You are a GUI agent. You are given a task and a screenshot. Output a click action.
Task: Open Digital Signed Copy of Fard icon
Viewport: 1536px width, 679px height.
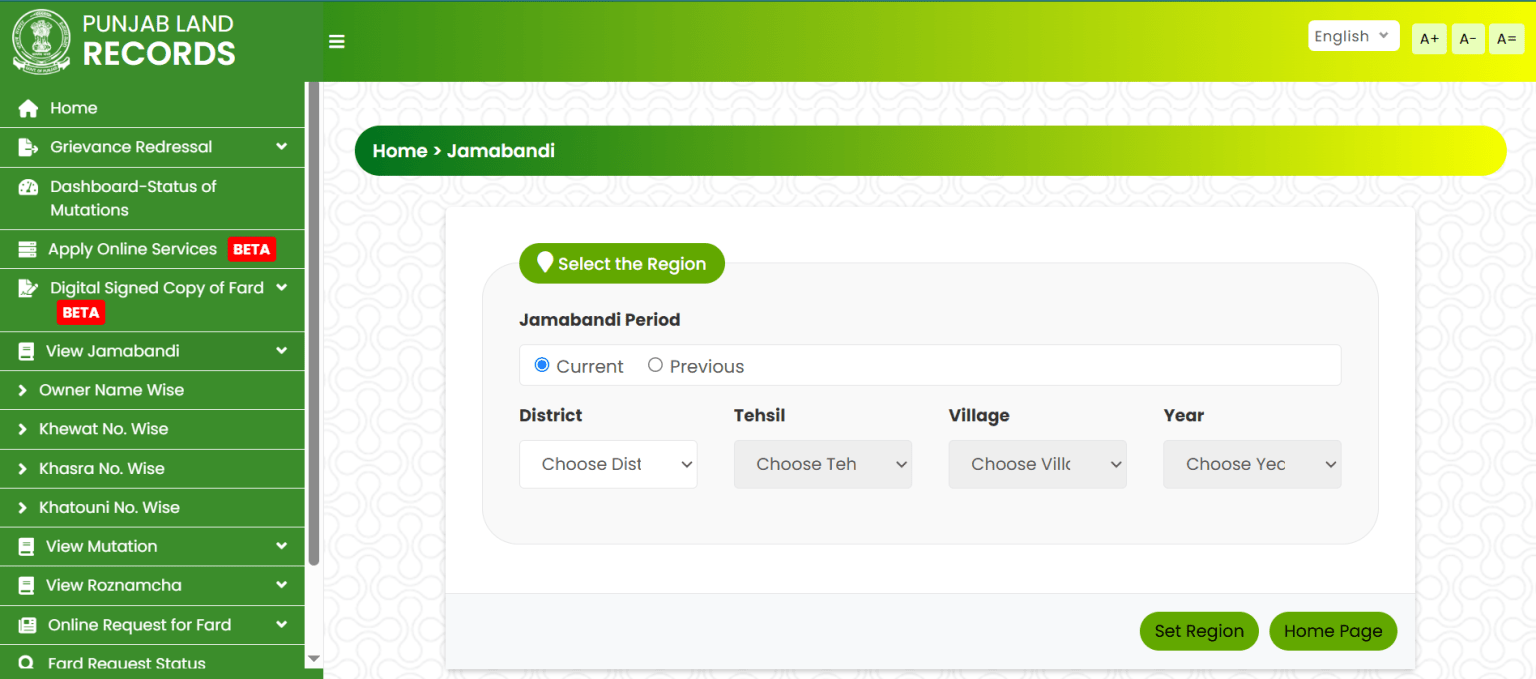tap(28, 287)
